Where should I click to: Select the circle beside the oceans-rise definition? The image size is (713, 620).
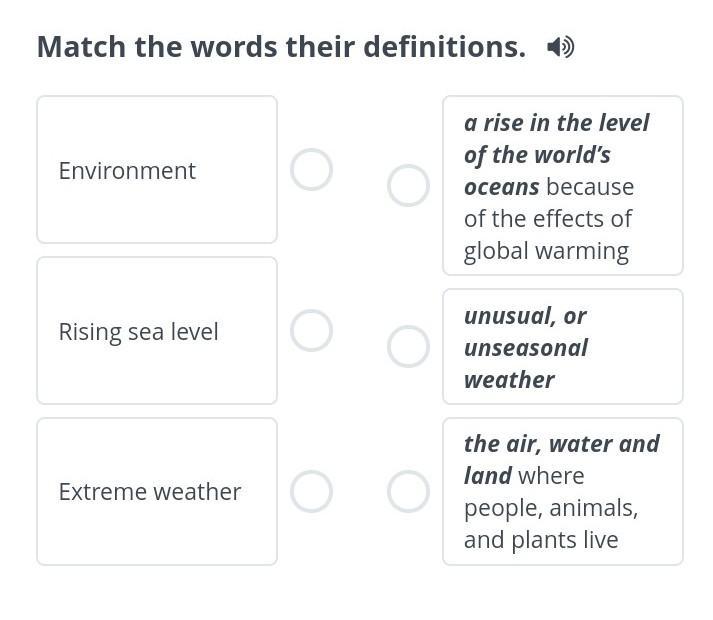click(x=408, y=186)
